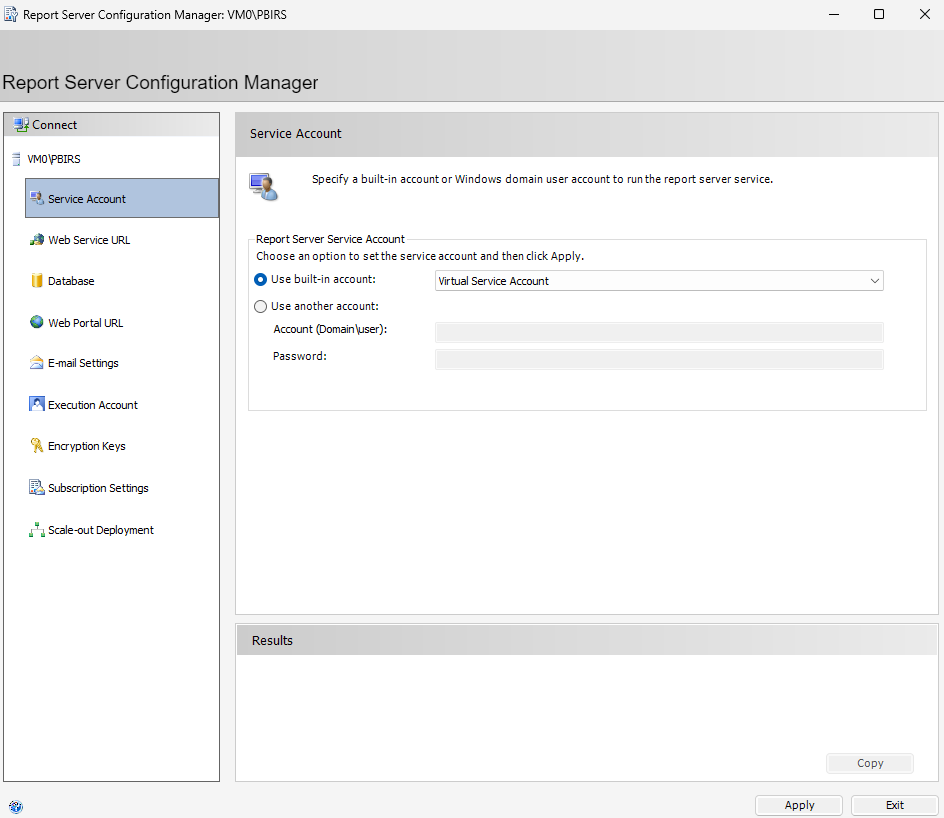Image resolution: width=944 pixels, height=818 pixels.
Task: Click the Copy button in Results
Action: [x=870, y=763]
